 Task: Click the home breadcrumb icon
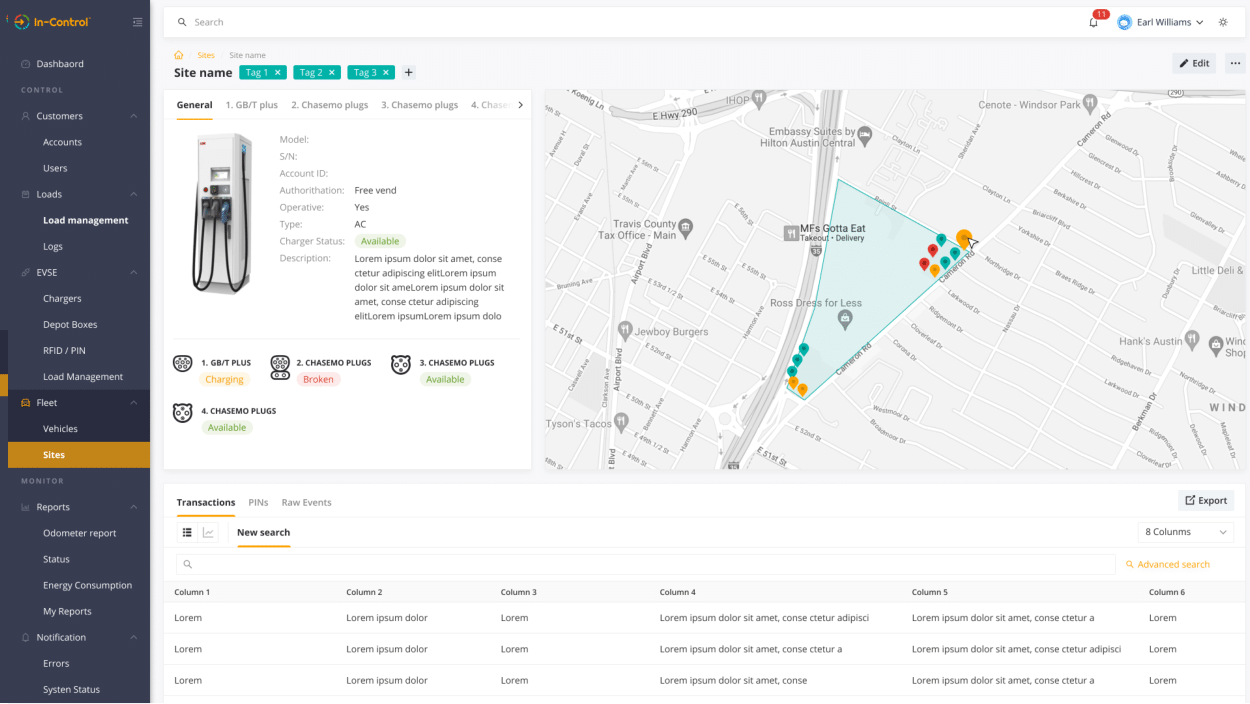[179, 55]
